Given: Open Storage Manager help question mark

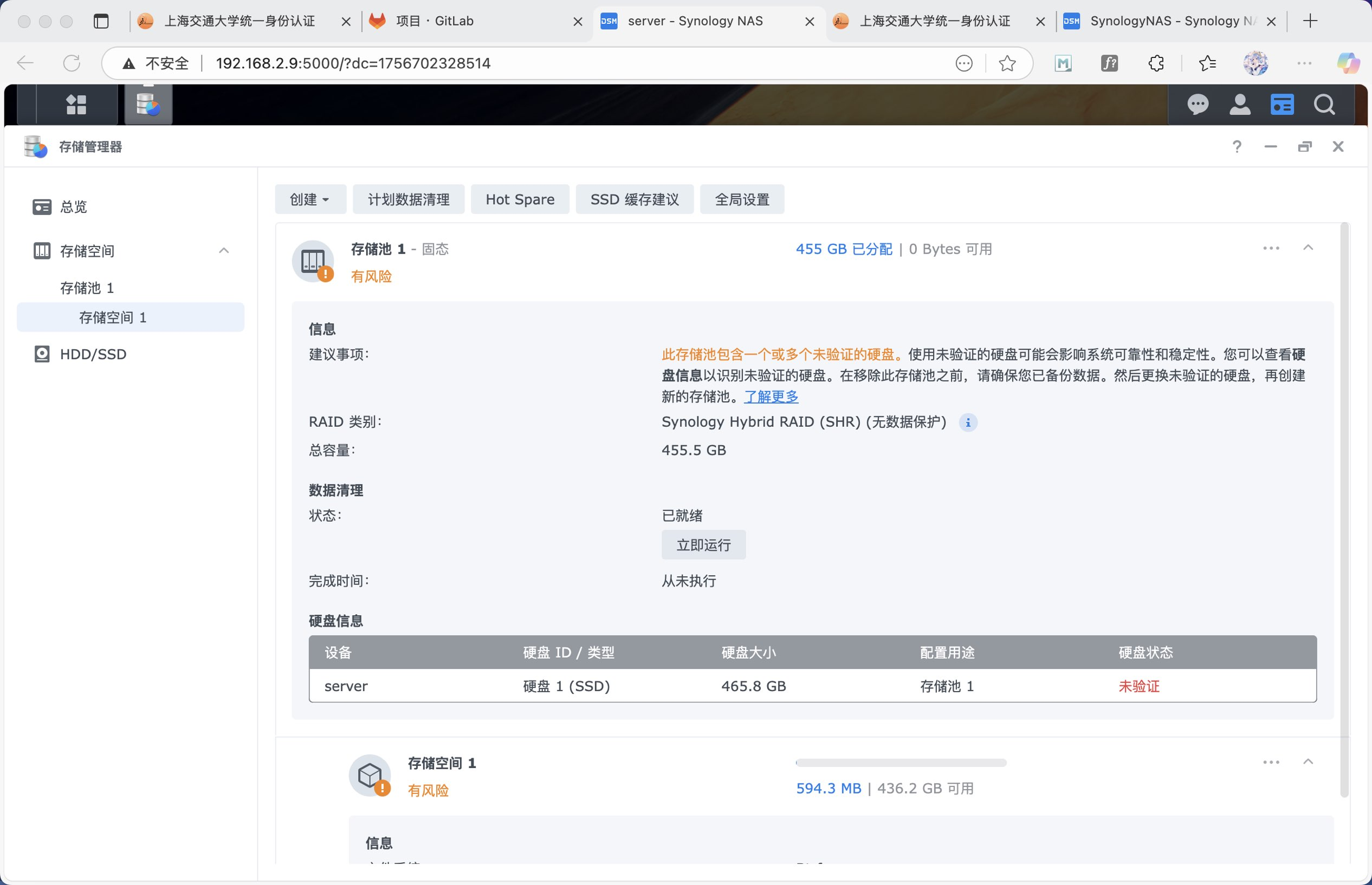Looking at the screenshot, I should [x=1237, y=147].
